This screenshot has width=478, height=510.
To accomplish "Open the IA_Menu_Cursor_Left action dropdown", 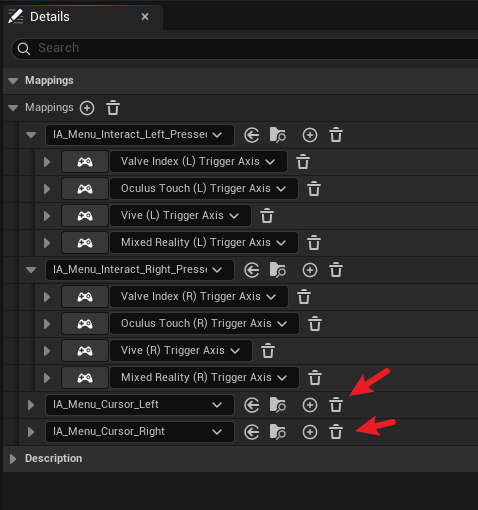I will (x=140, y=405).
